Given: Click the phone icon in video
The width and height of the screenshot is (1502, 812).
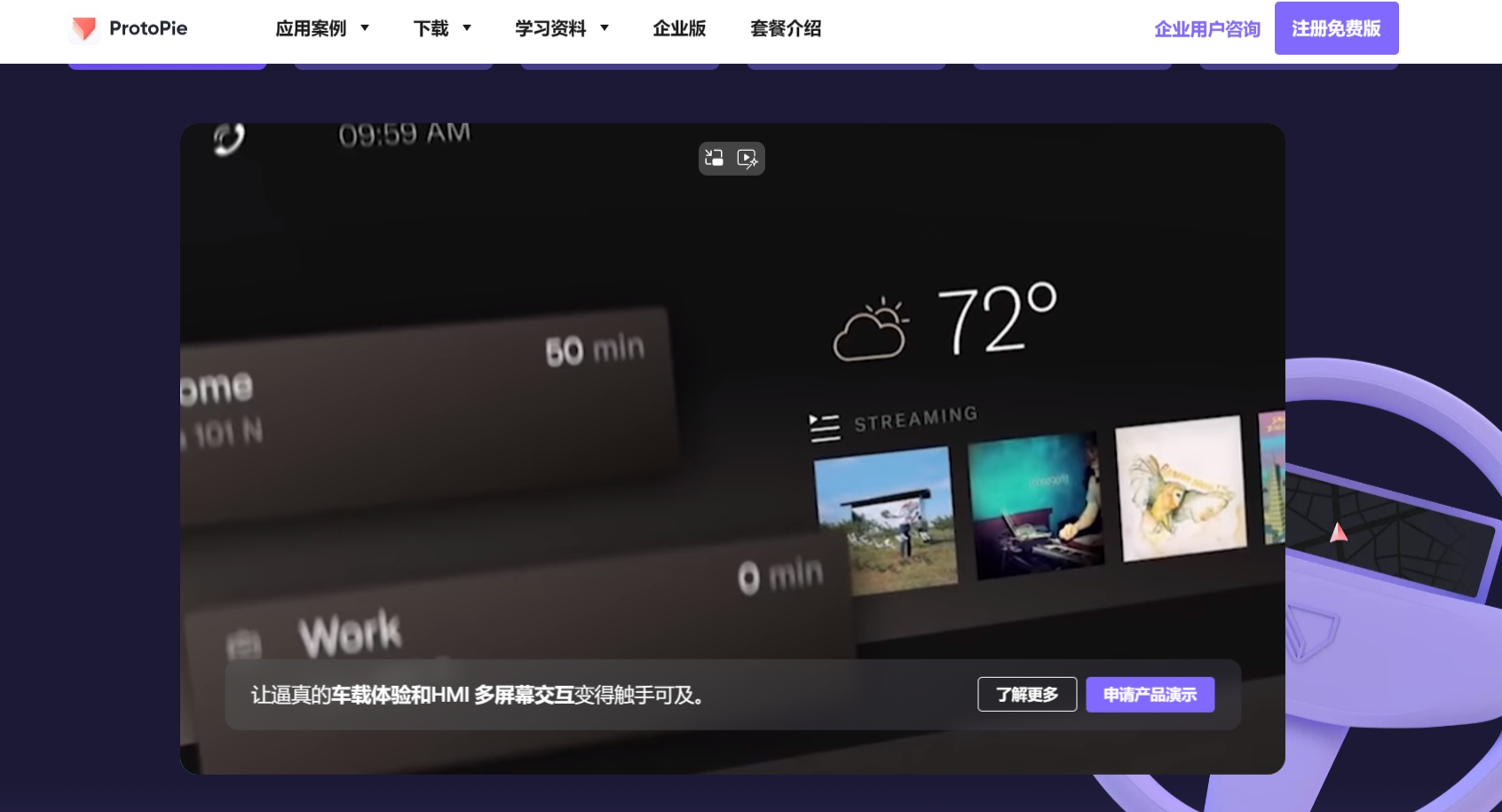Looking at the screenshot, I should point(229,139).
